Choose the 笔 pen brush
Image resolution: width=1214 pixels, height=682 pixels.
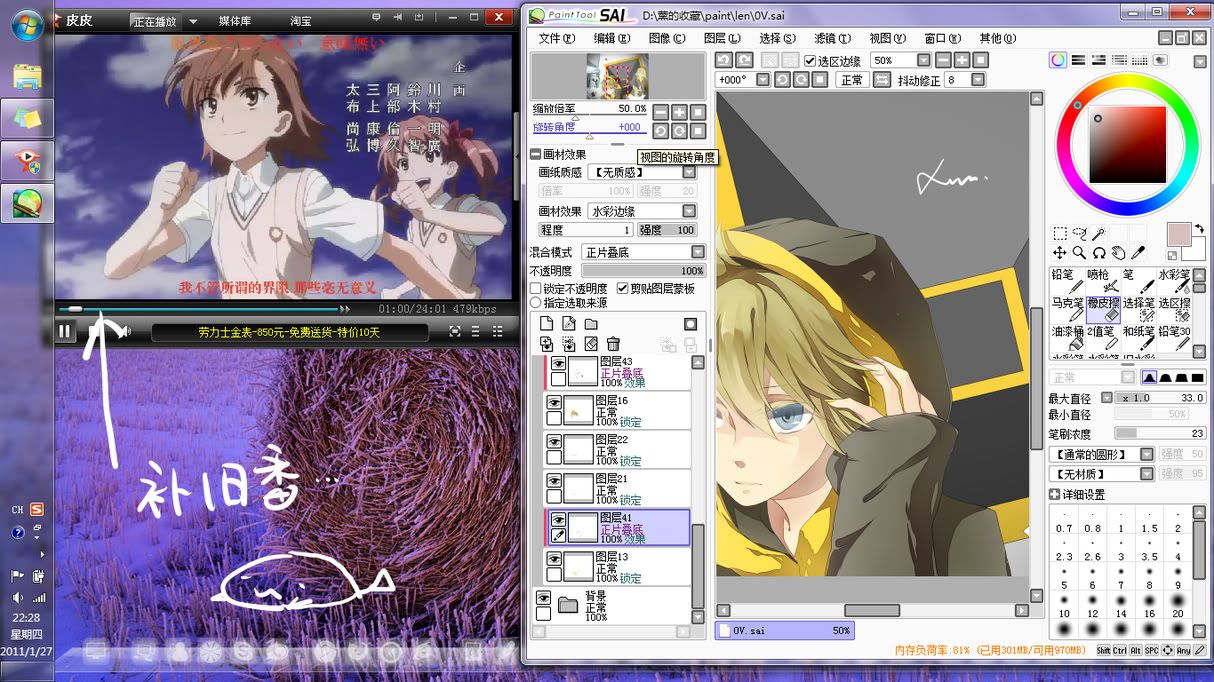(1138, 281)
